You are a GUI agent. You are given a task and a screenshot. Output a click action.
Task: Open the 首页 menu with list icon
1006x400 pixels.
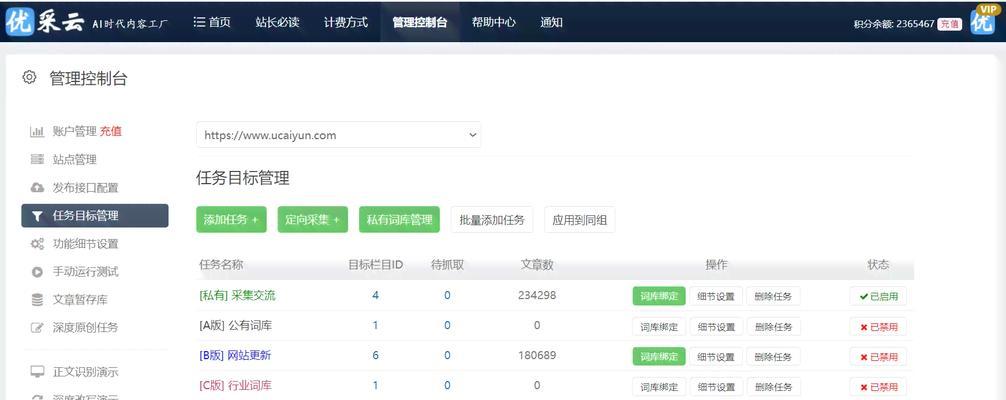point(212,22)
